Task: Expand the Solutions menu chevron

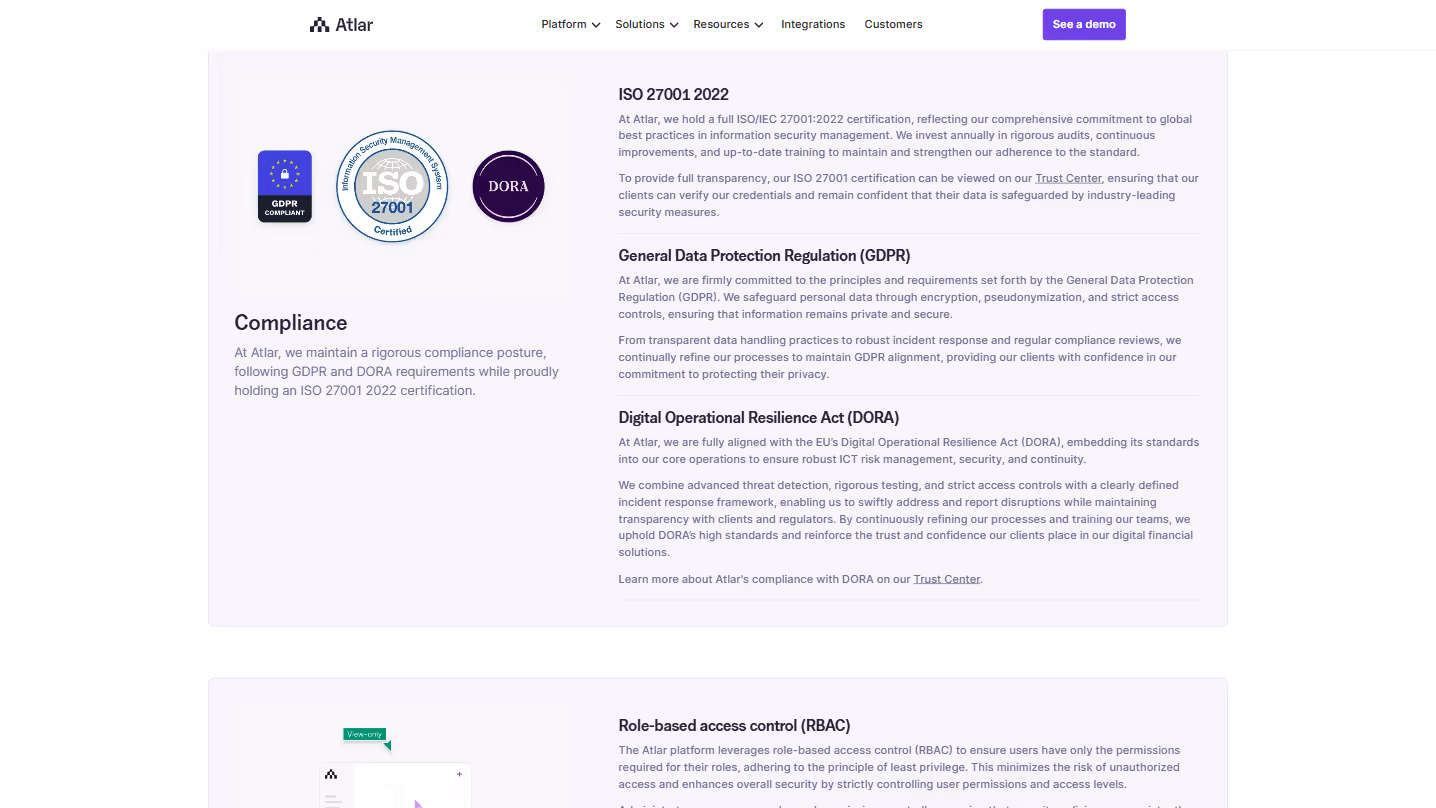Action: (x=674, y=25)
